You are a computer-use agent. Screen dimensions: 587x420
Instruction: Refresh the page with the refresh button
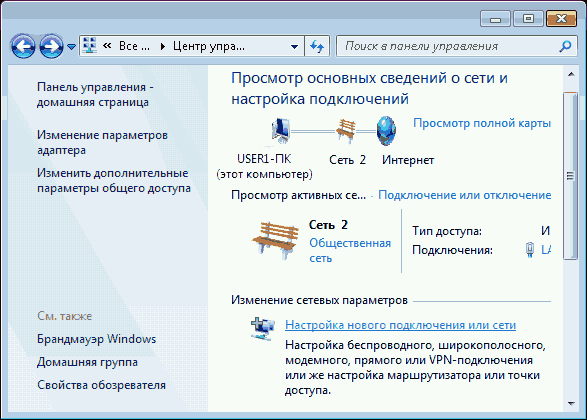point(317,46)
